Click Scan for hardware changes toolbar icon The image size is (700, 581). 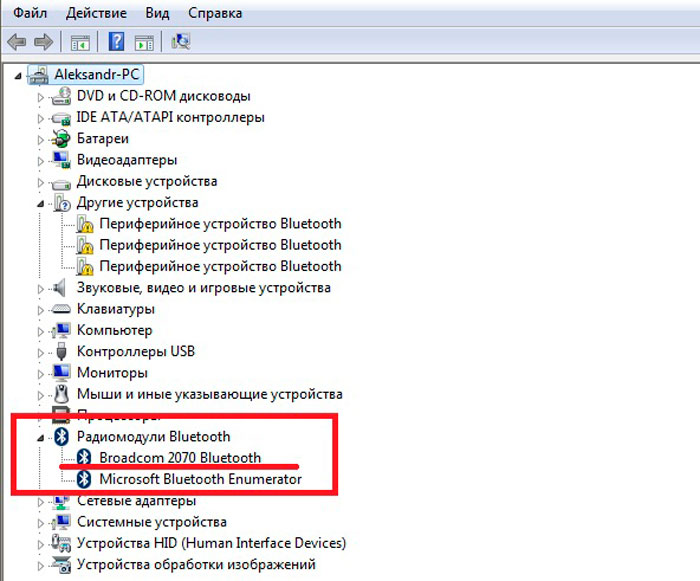tap(181, 42)
